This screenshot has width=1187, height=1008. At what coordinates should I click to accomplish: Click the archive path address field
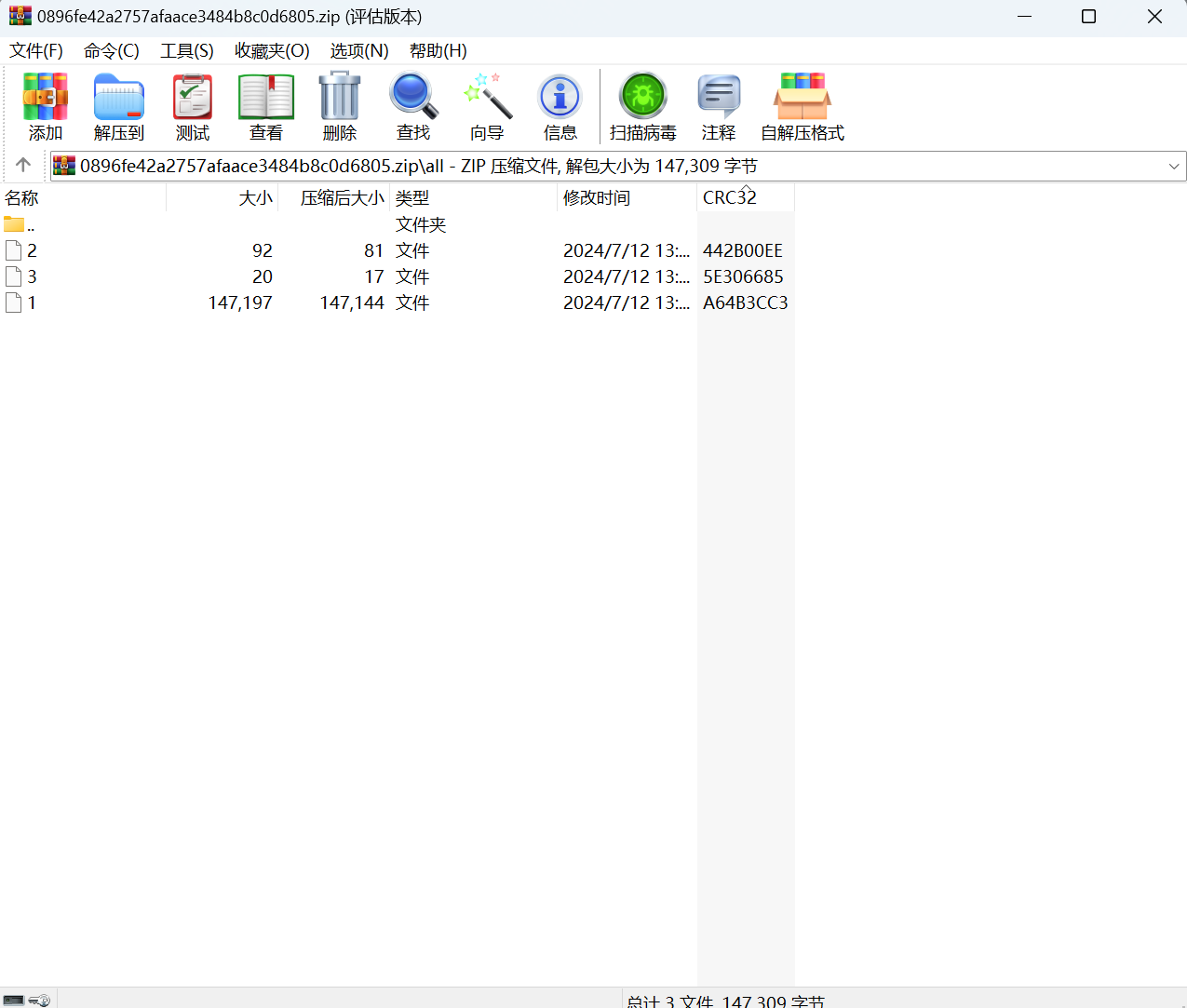(x=618, y=166)
